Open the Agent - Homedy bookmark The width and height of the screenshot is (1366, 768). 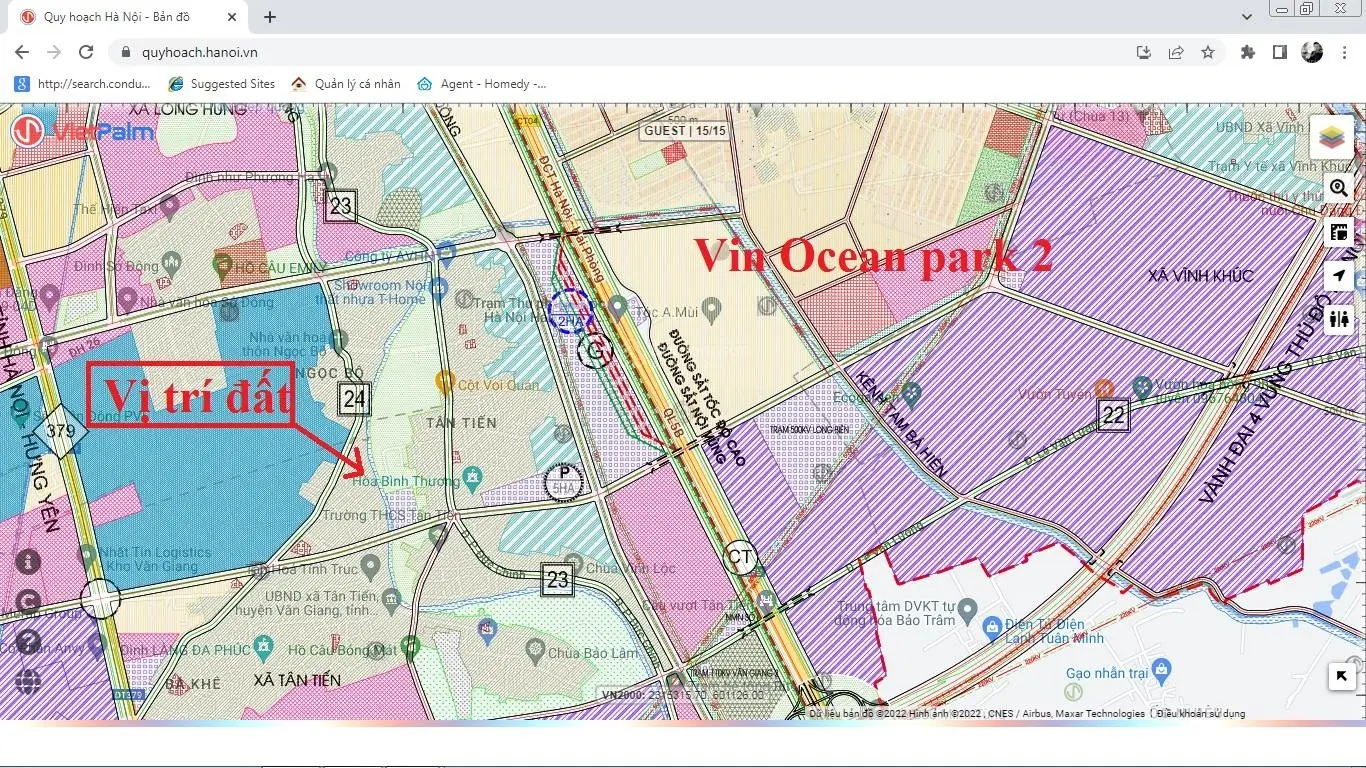coord(482,84)
